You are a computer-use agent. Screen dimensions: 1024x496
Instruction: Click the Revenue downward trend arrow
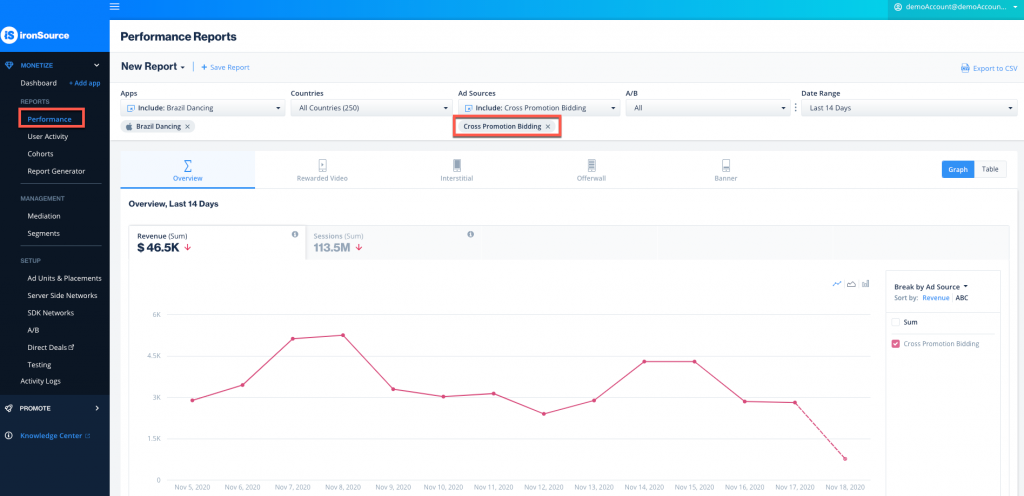click(187, 247)
